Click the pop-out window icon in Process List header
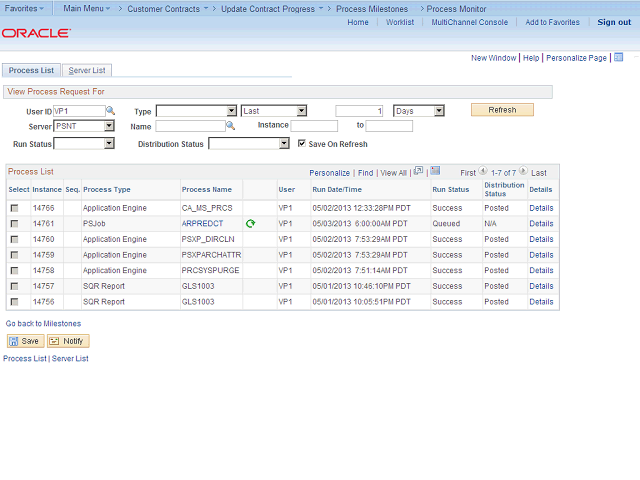The height and width of the screenshot is (480, 640). coord(418,172)
